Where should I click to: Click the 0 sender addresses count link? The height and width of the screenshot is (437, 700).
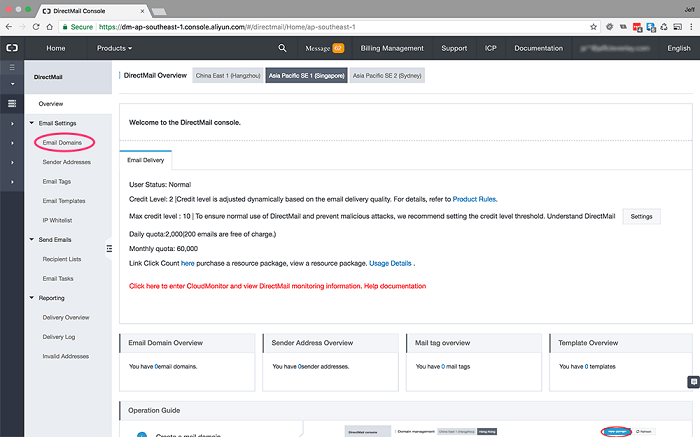tap(300, 366)
